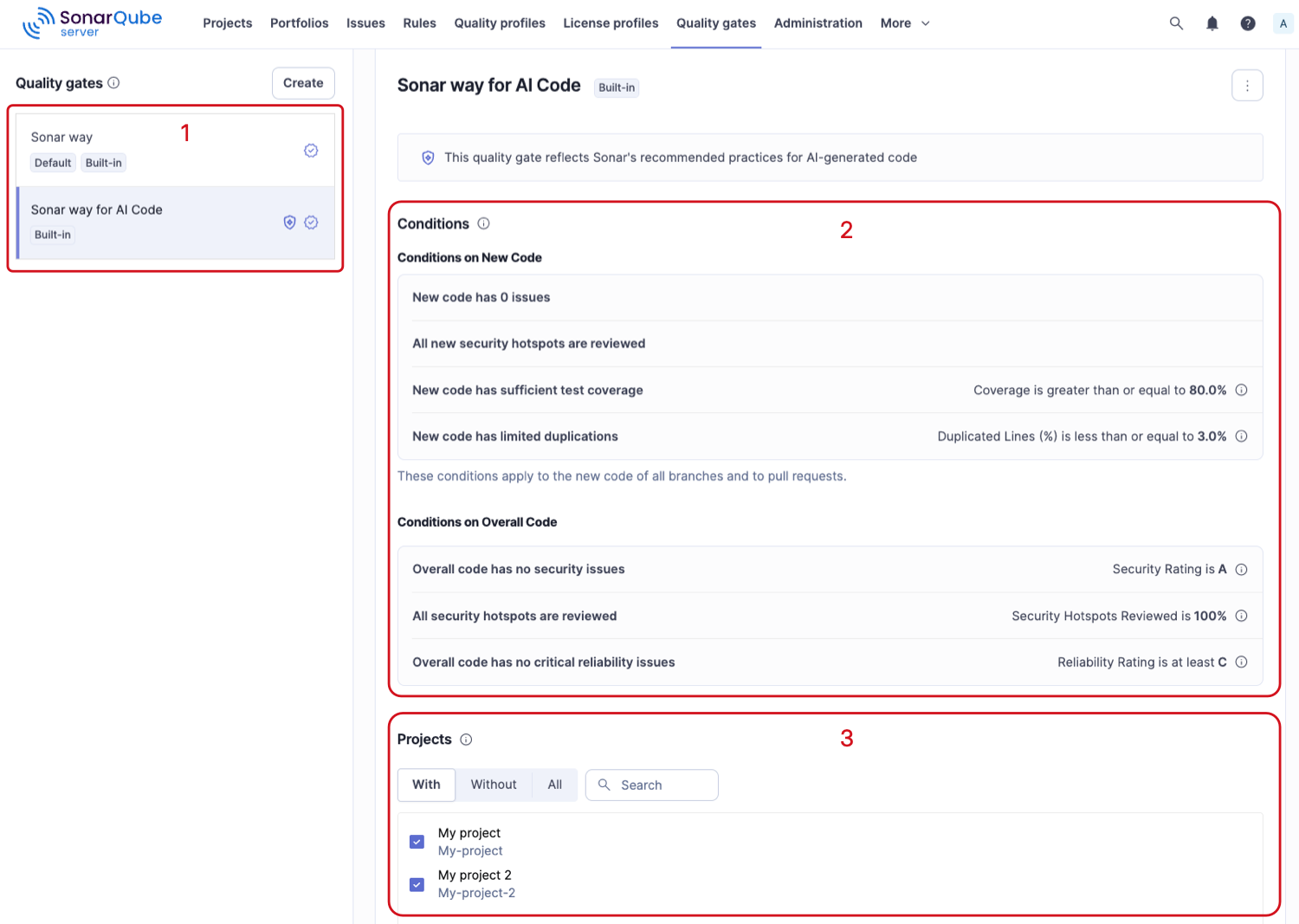Click the info icon next to Projects heading
This screenshot has width=1299, height=924.
tap(466, 740)
